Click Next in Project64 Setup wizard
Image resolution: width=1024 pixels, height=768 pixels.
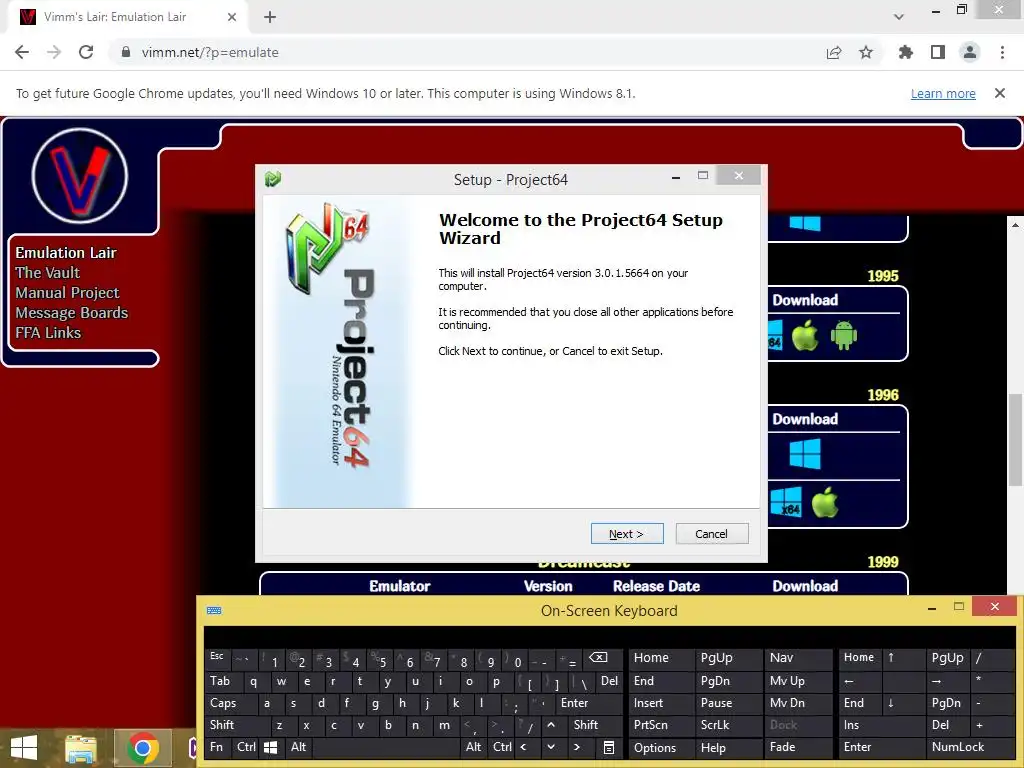click(627, 534)
